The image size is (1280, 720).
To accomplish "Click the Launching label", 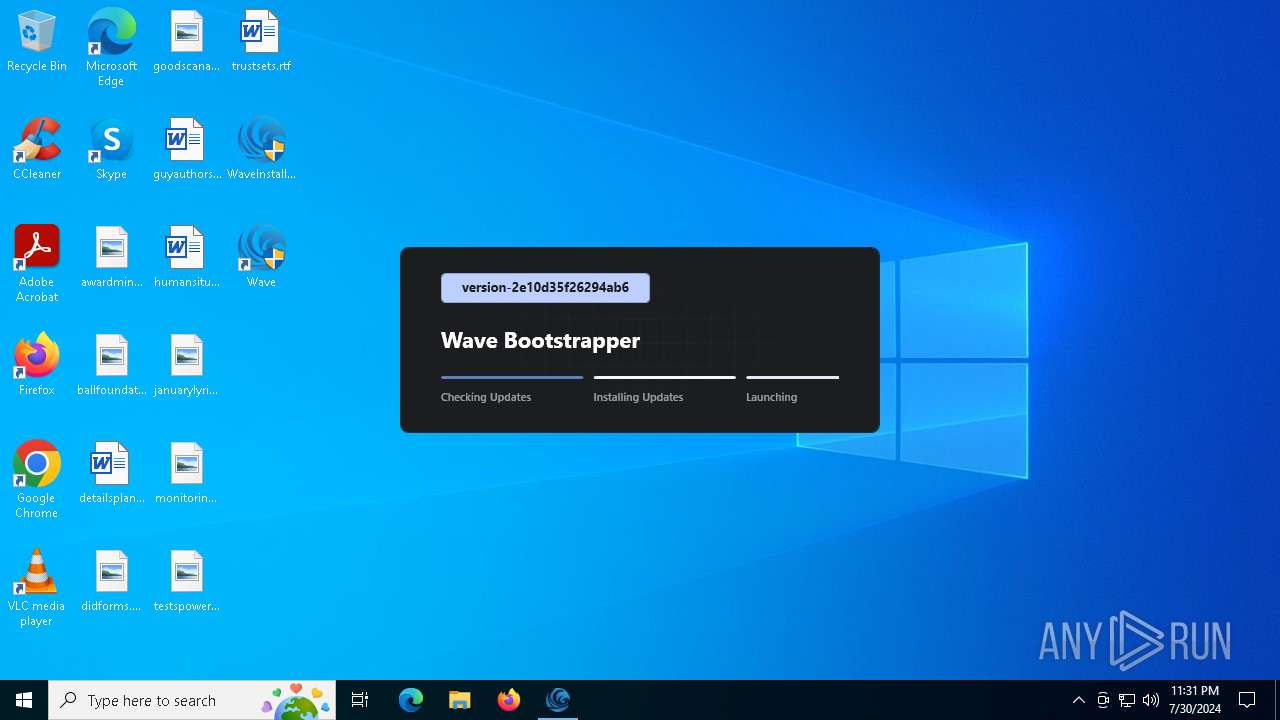I will click(x=771, y=397).
